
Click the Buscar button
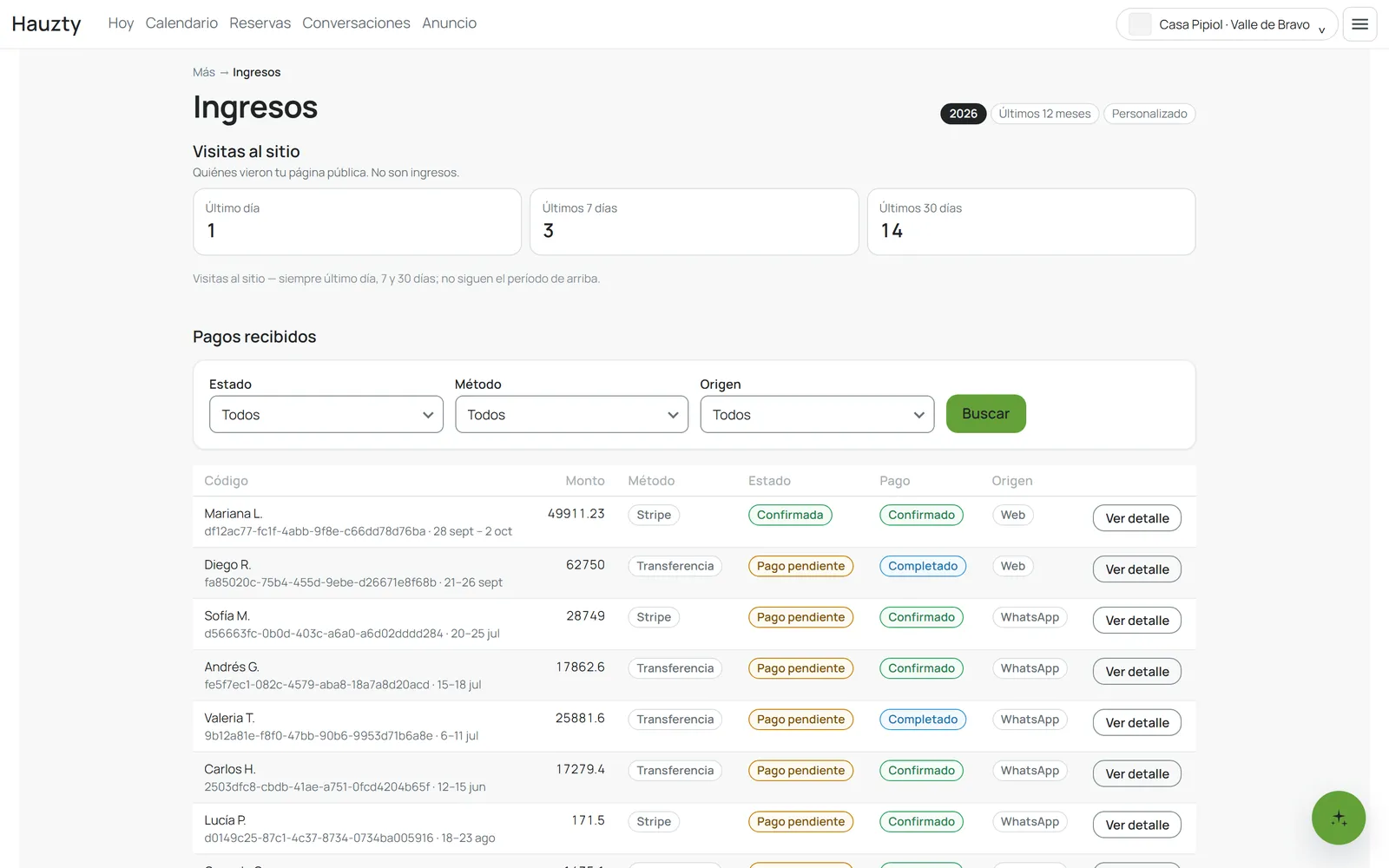pyautogui.click(x=985, y=414)
